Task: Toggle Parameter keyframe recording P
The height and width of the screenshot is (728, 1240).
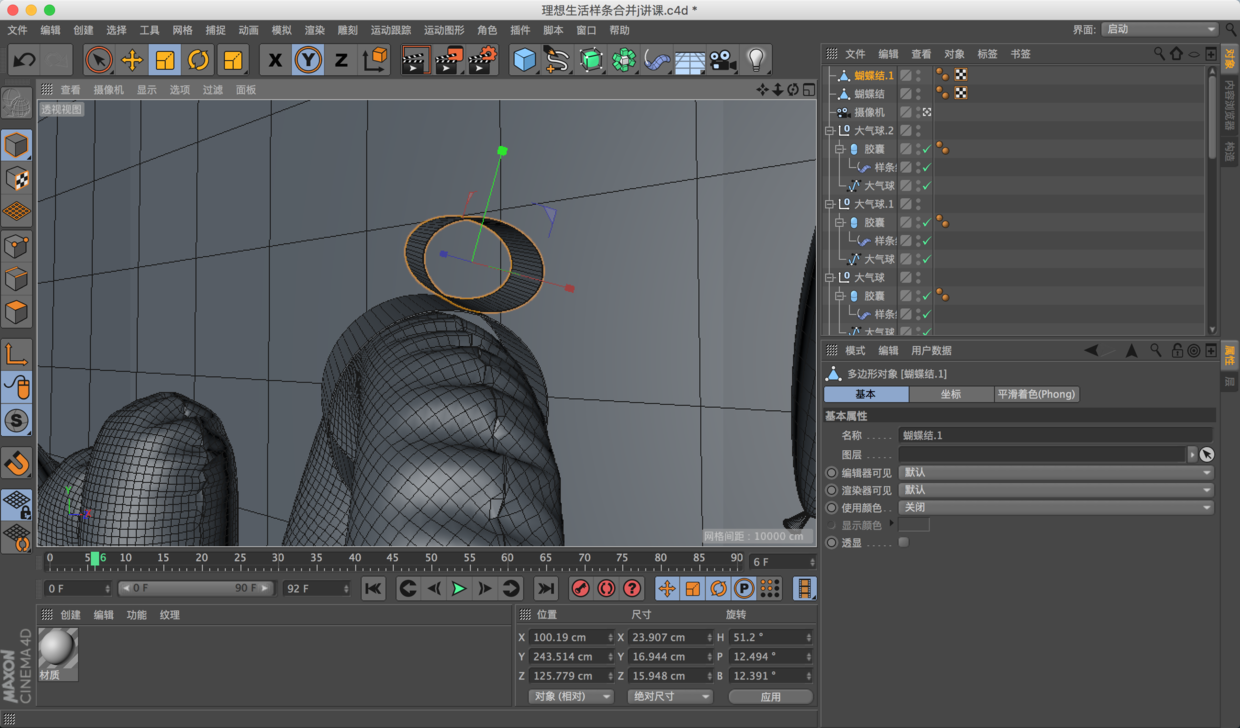Action: [x=744, y=589]
